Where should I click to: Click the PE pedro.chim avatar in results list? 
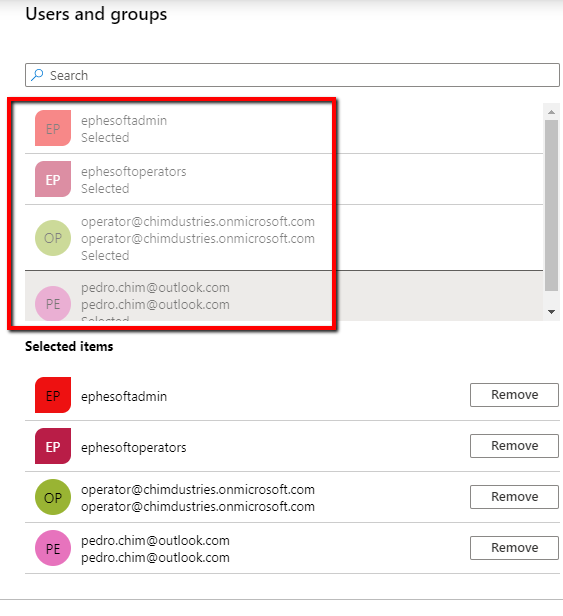coord(53,303)
